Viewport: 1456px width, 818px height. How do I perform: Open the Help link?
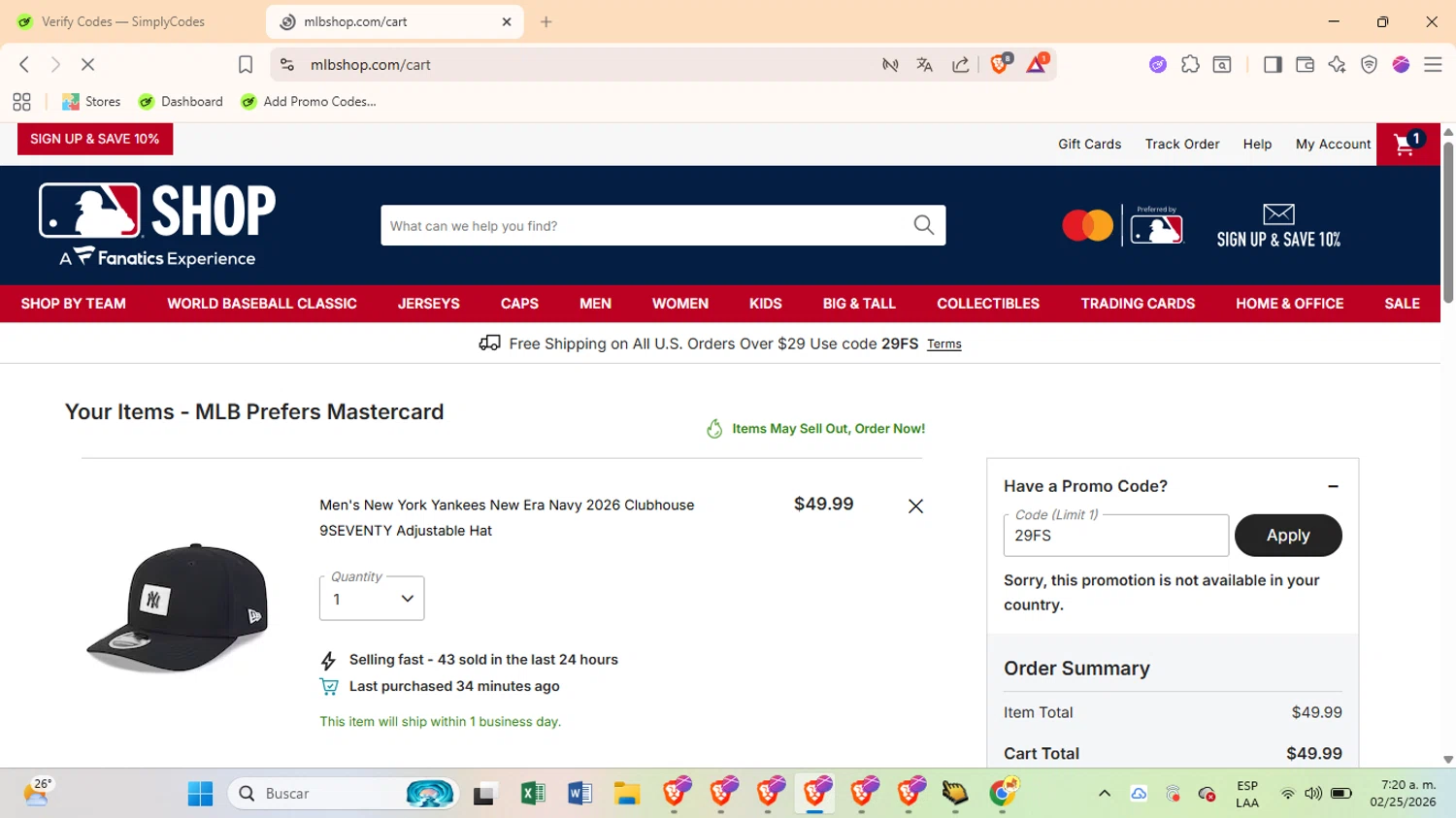[x=1257, y=144]
